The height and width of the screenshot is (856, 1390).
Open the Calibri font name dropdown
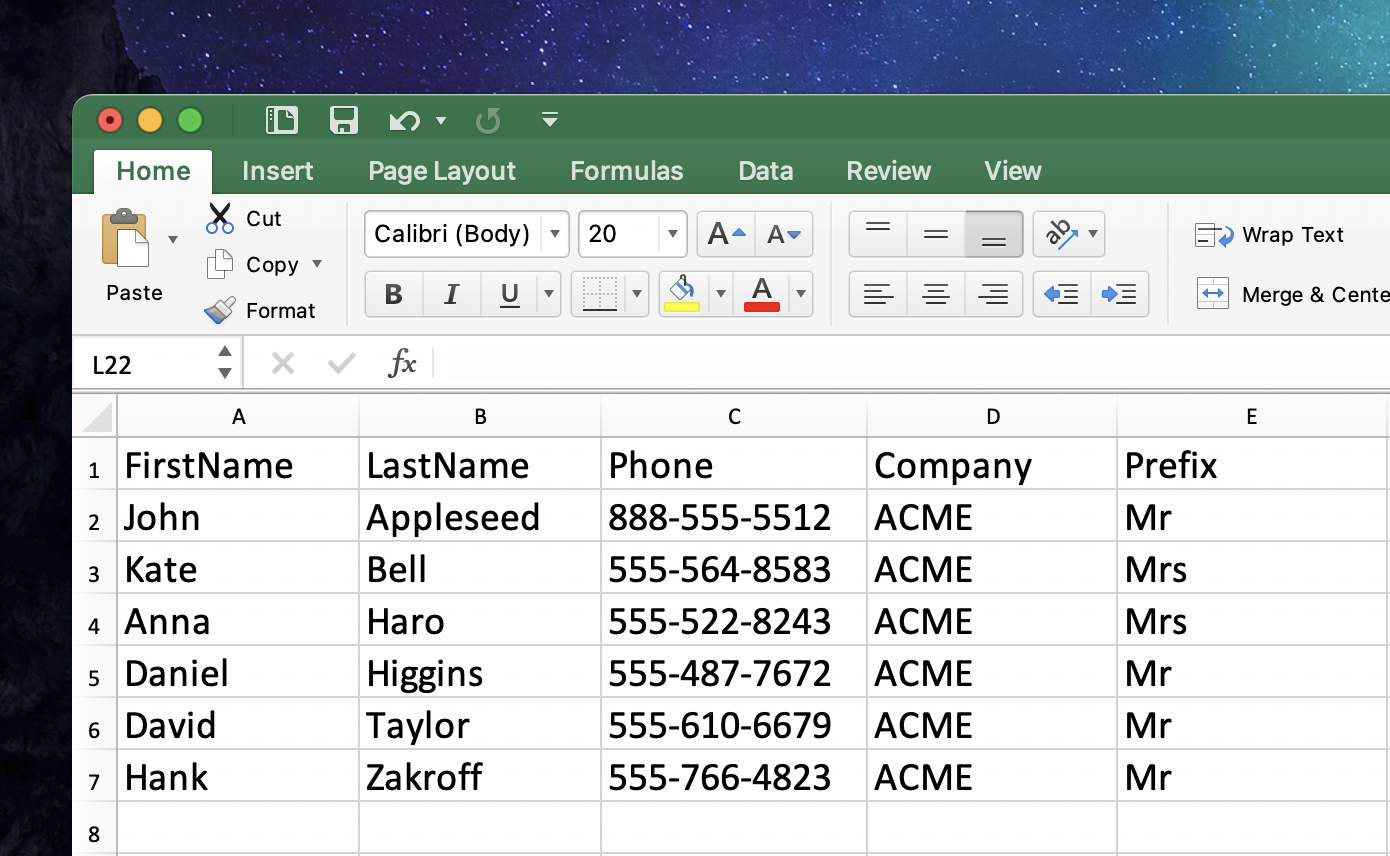coord(555,234)
